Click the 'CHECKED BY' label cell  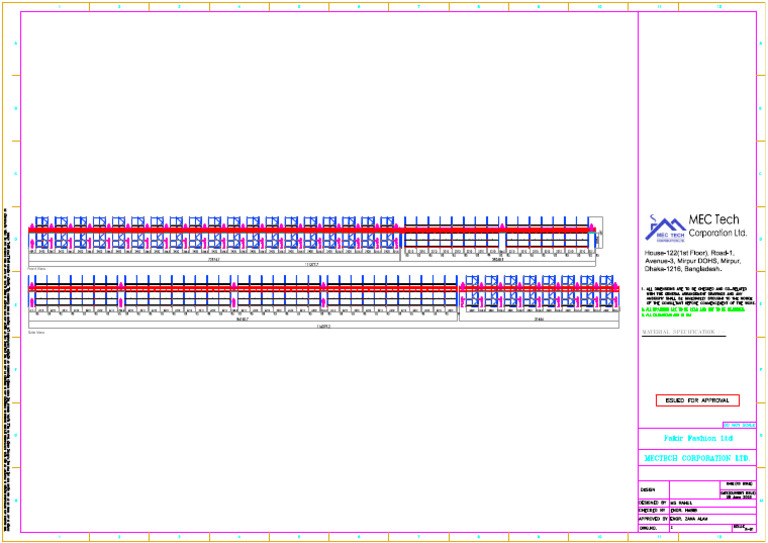point(654,511)
